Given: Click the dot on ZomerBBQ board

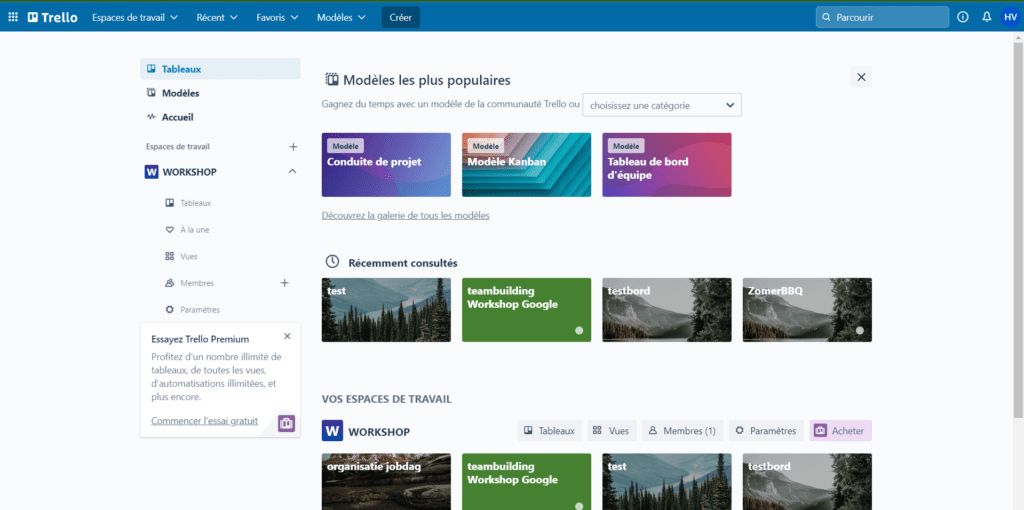Looking at the screenshot, I should click(859, 330).
